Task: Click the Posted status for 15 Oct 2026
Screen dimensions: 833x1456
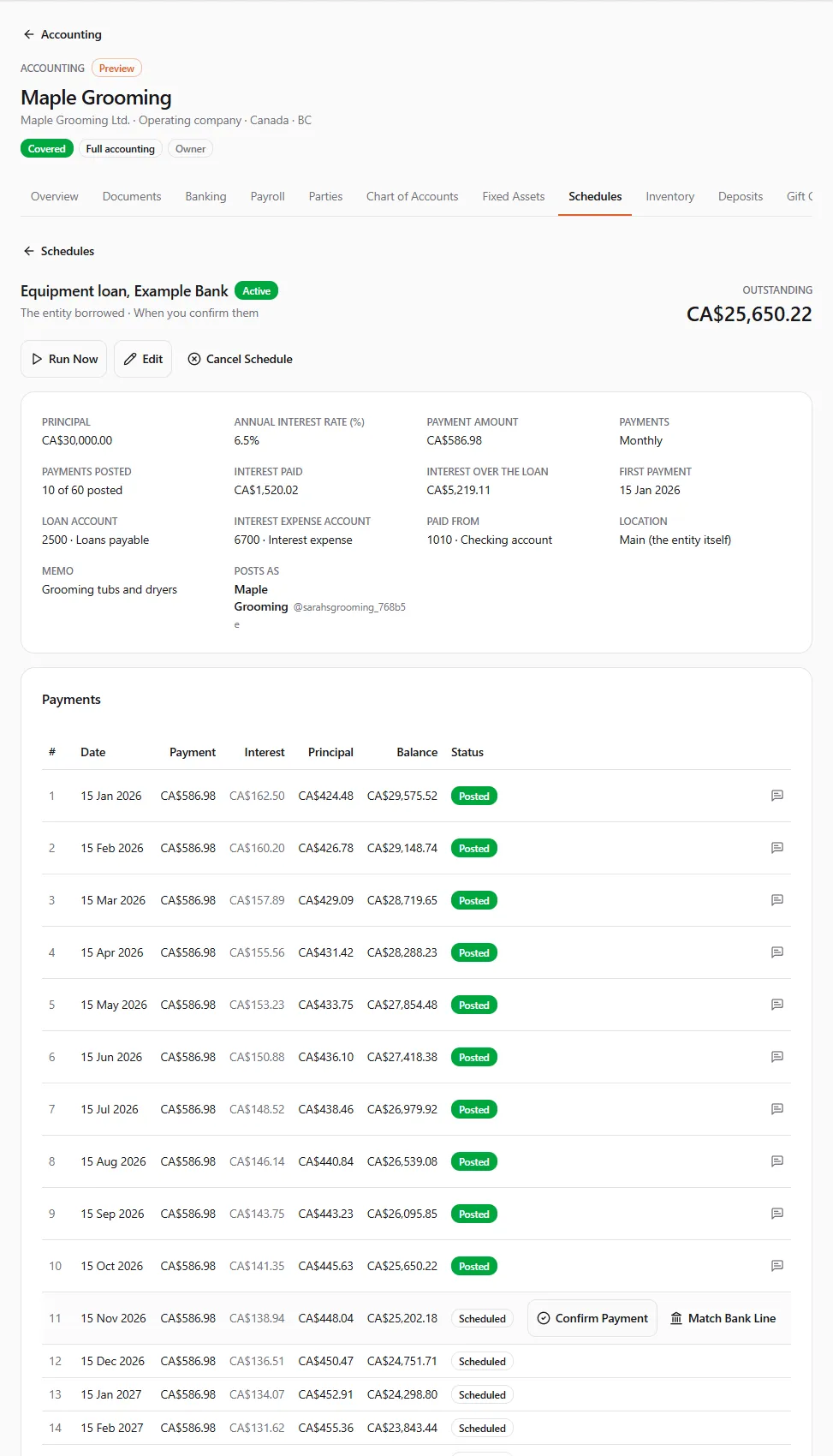Action: pyautogui.click(x=474, y=1267)
